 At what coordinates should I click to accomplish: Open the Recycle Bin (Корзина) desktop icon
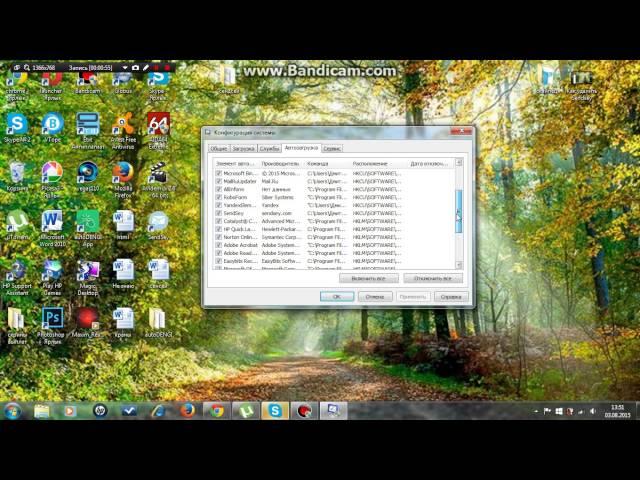(x=16, y=174)
